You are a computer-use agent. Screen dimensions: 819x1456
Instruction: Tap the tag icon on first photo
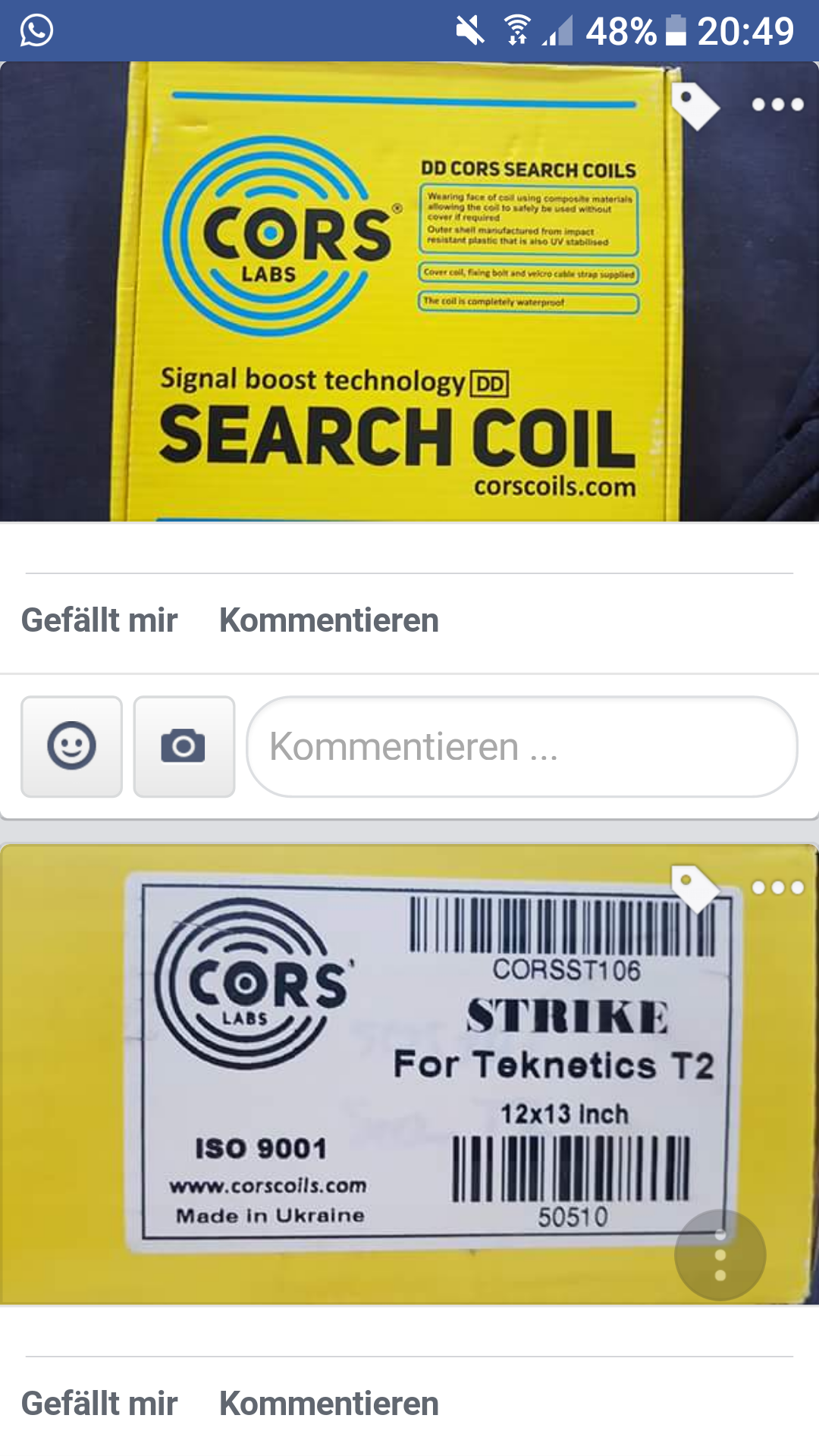[x=695, y=105]
